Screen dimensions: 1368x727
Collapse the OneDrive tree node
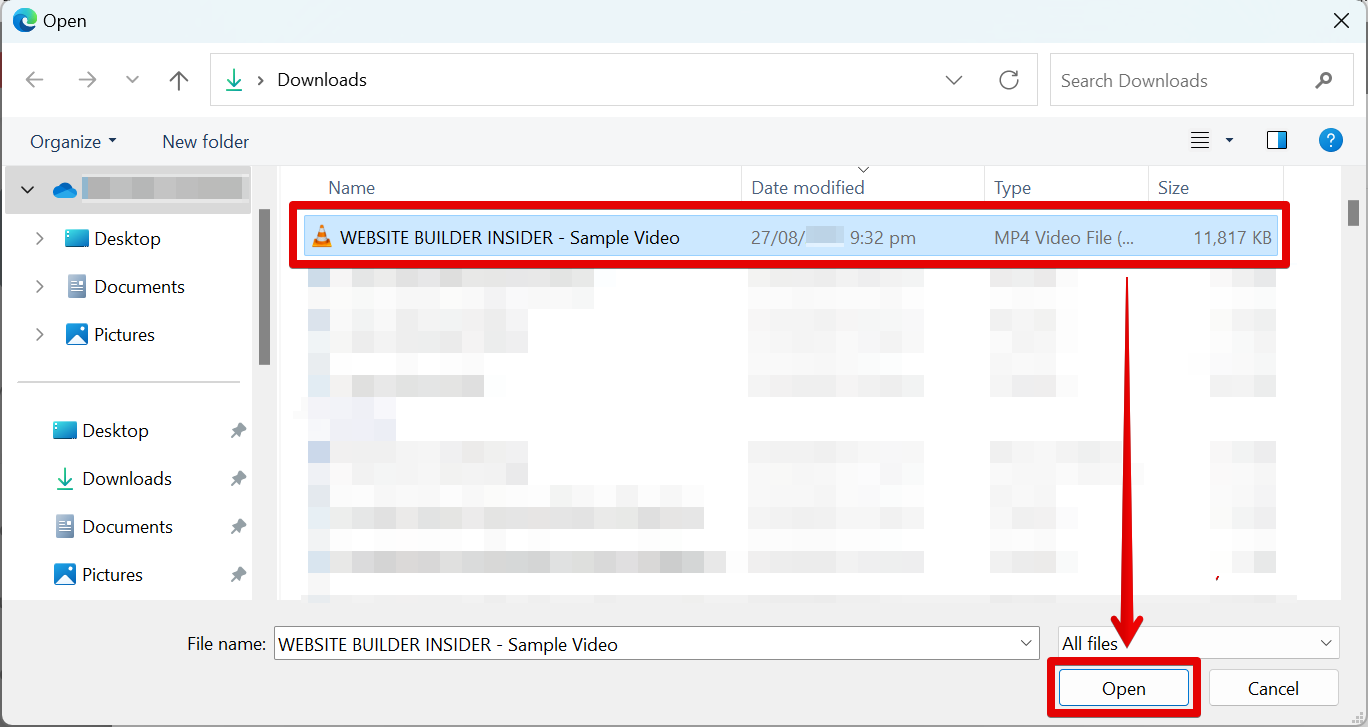coord(27,190)
